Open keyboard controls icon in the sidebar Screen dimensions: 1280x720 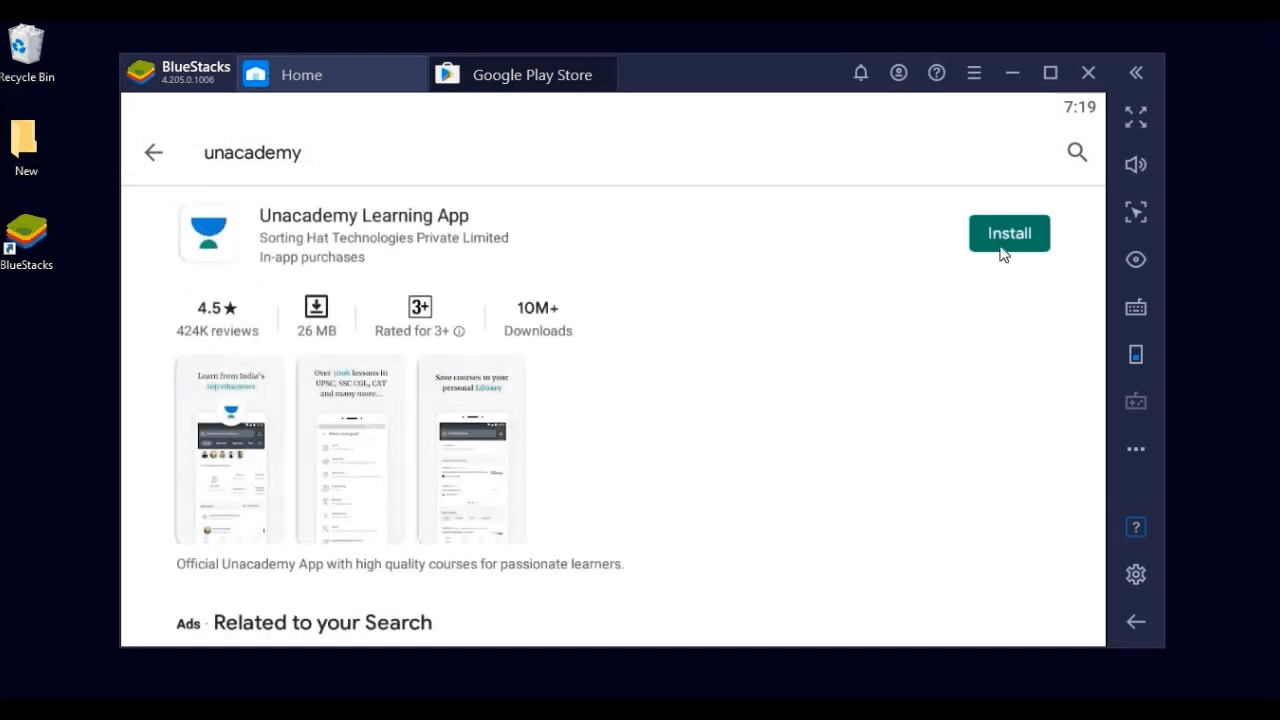click(1136, 308)
